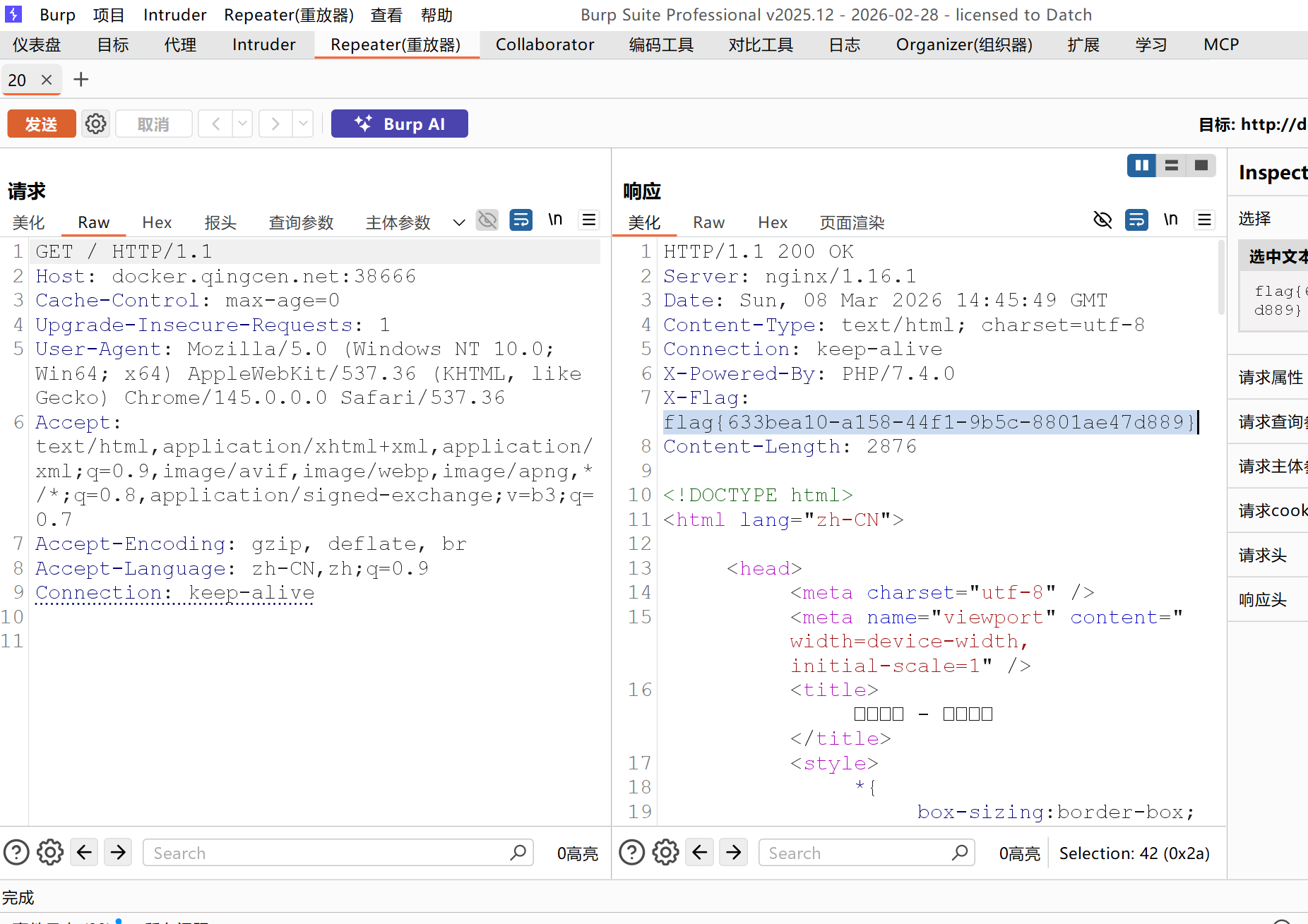1308x924 pixels.
Task: Toggle hidden characters in request panel
Action: pyautogui.click(x=487, y=220)
